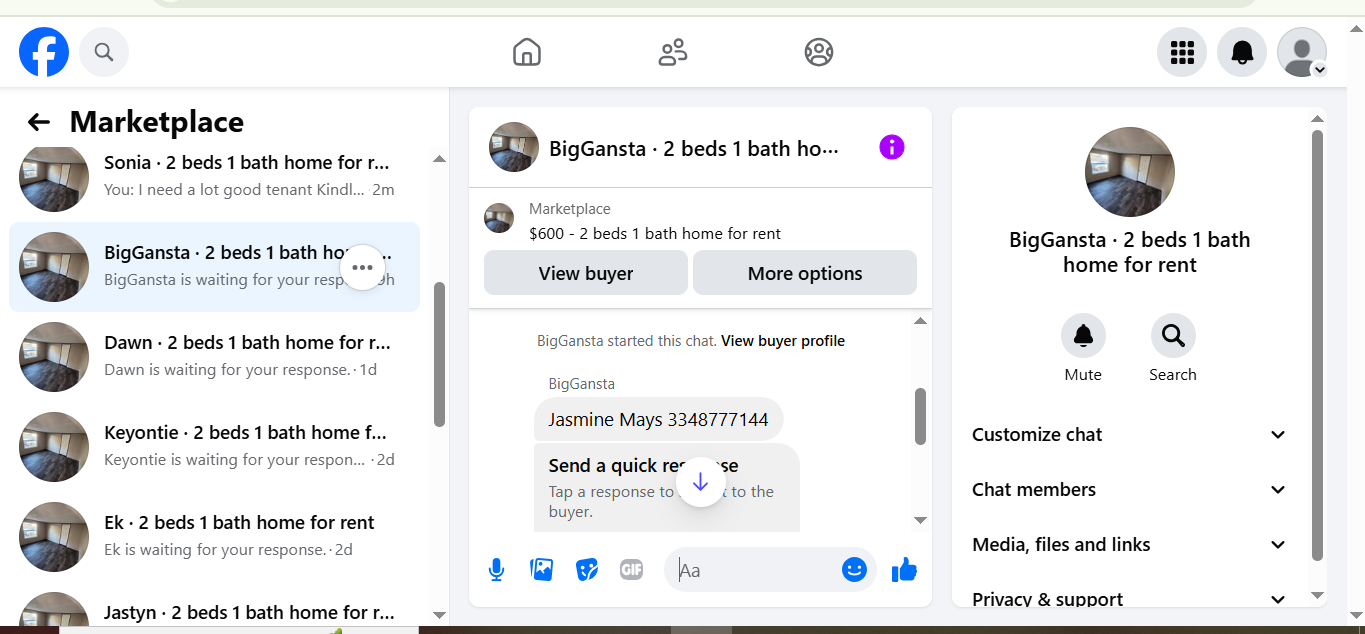Open the Groups icon in top bar
1365x634 pixels.
pyautogui.click(x=819, y=52)
